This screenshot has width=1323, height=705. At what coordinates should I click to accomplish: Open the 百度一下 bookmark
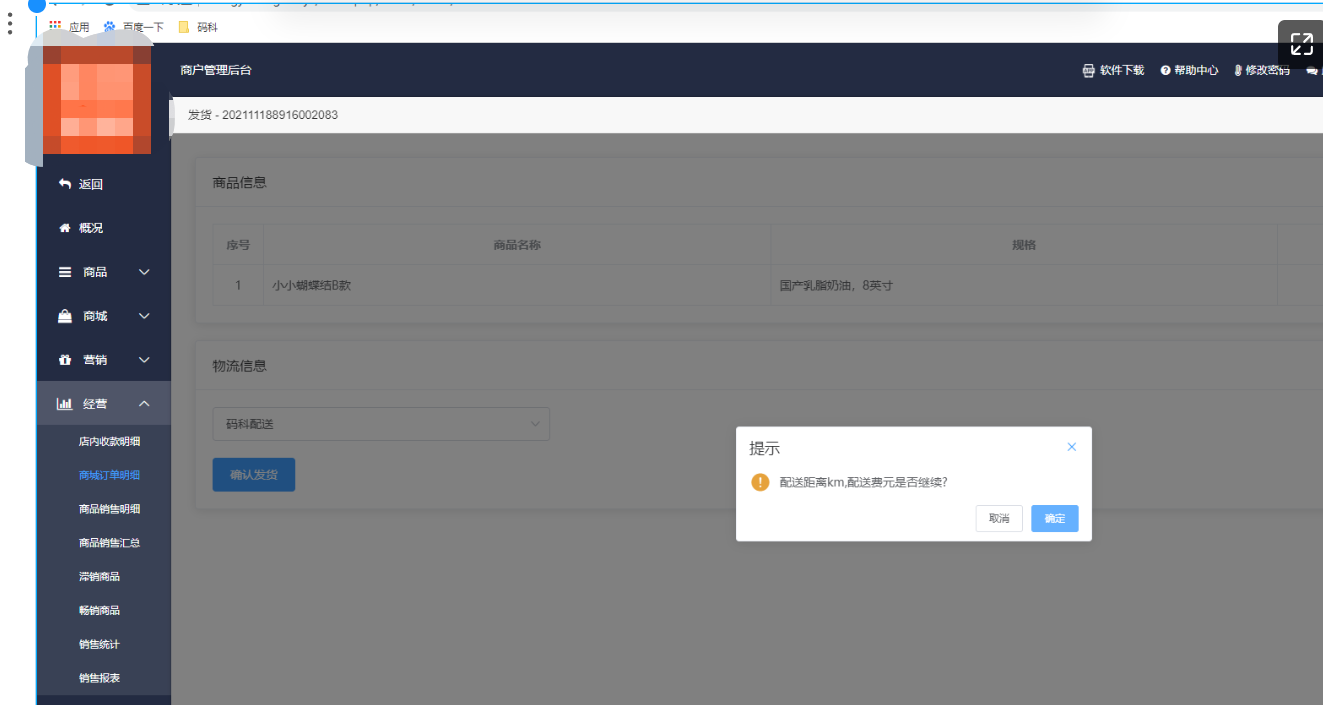(x=134, y=27)
